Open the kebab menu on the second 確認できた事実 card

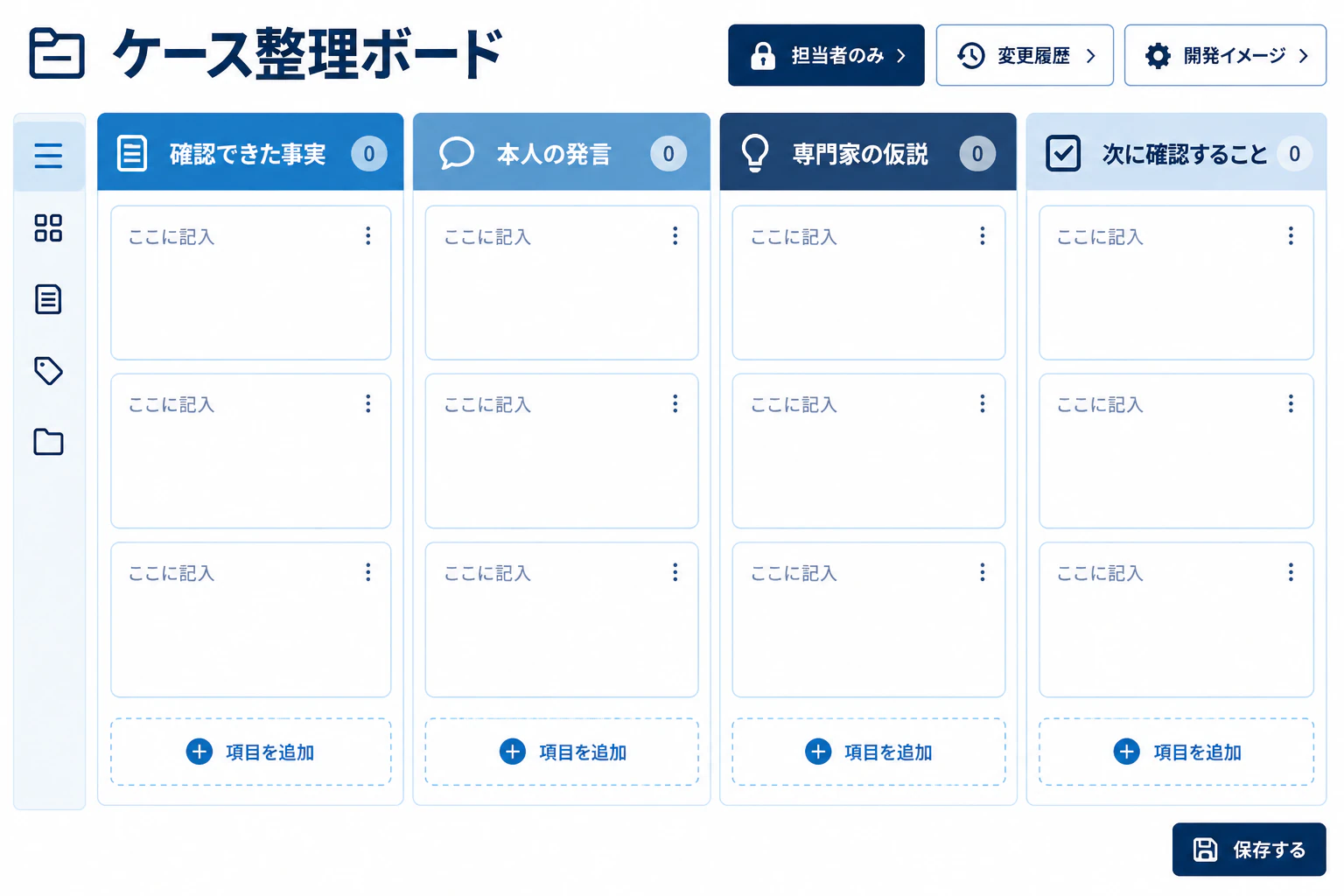point(368,403)
